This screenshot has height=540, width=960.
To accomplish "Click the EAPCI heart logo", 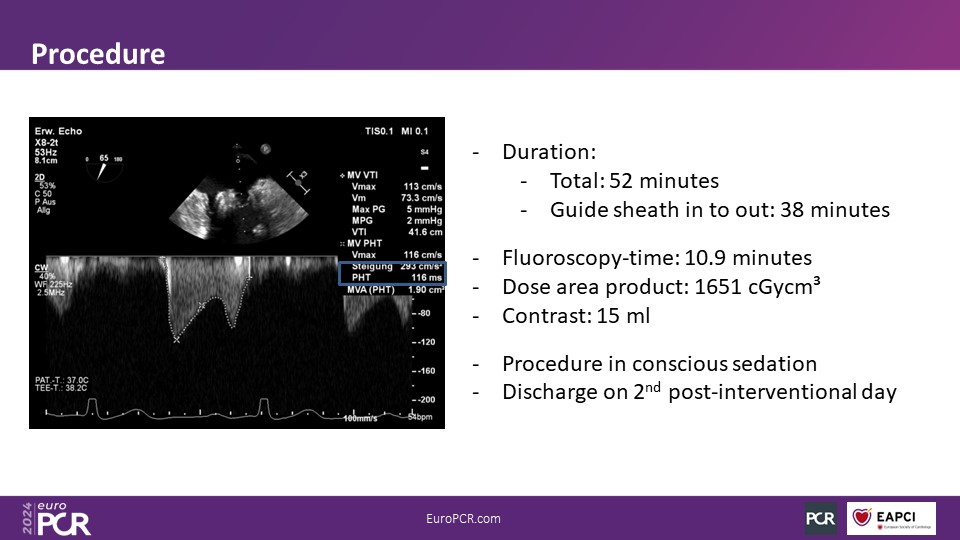I will pyautogui.click(x=891, y=518).
